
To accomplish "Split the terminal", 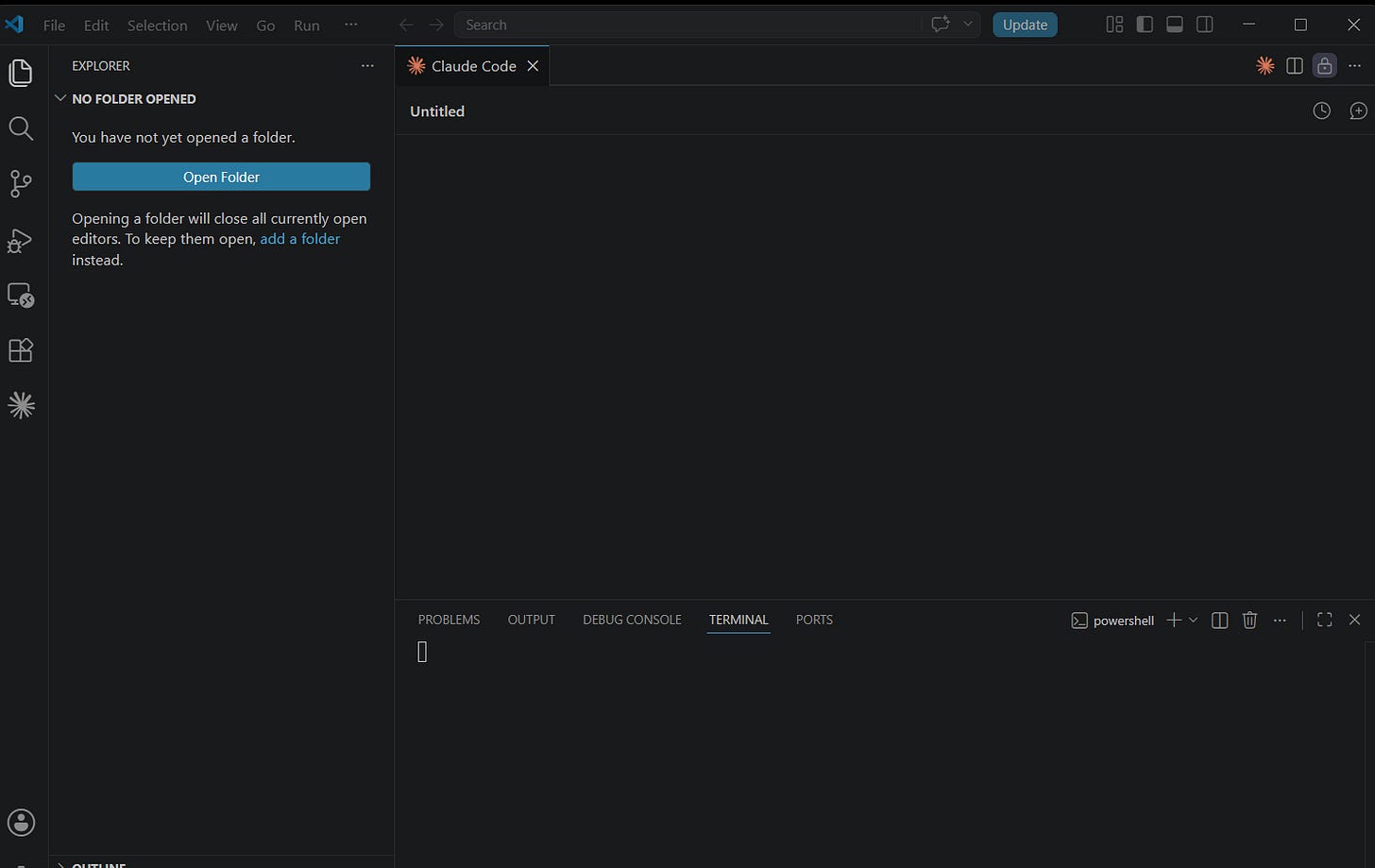I will pyautogui.click(x=1219, y=620).
